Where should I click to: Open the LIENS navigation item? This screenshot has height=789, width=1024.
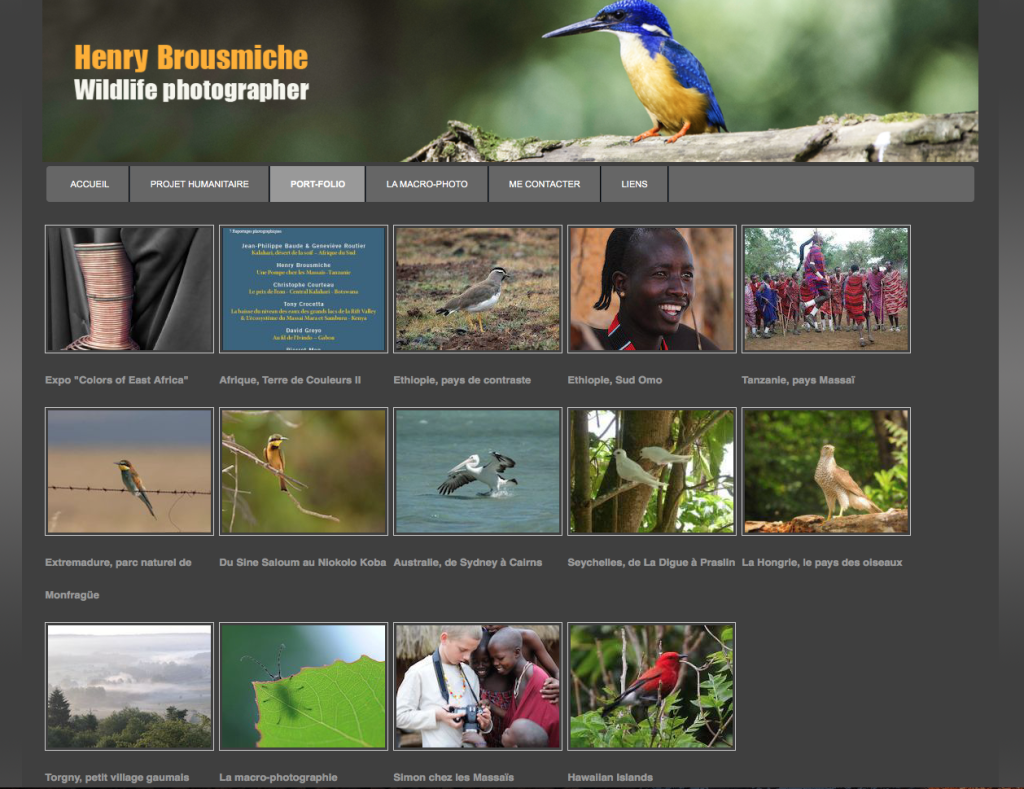634,184
